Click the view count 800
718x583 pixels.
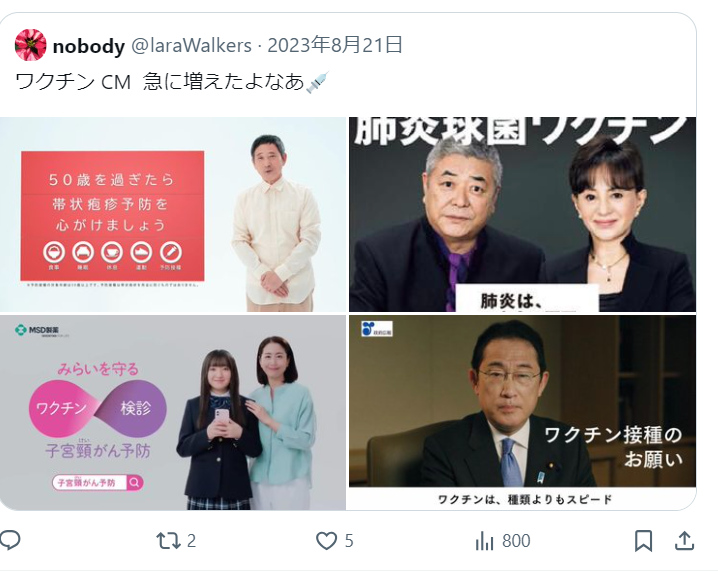pyautogui.click(x=516, y=541)
